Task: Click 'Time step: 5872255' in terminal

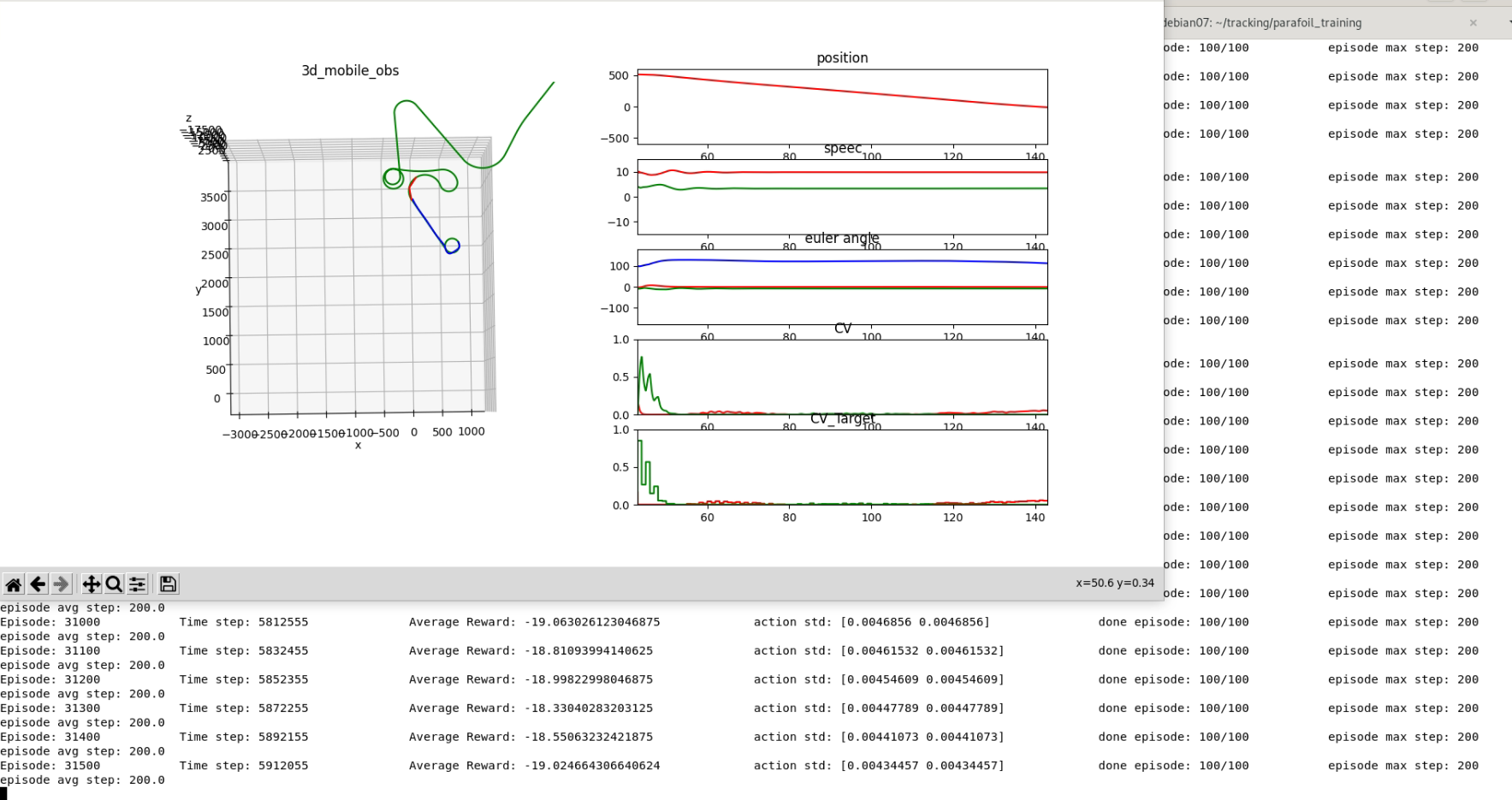Action: pyautogui.click(x=244, y=708)
